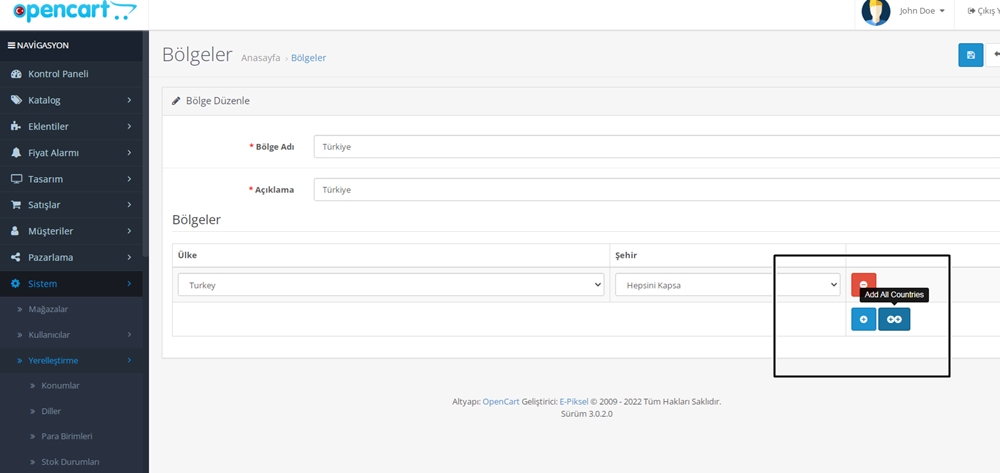Click the Pazarlama share icon
The width and height of the screenshot is (1000, 473).
coord(16,258)
